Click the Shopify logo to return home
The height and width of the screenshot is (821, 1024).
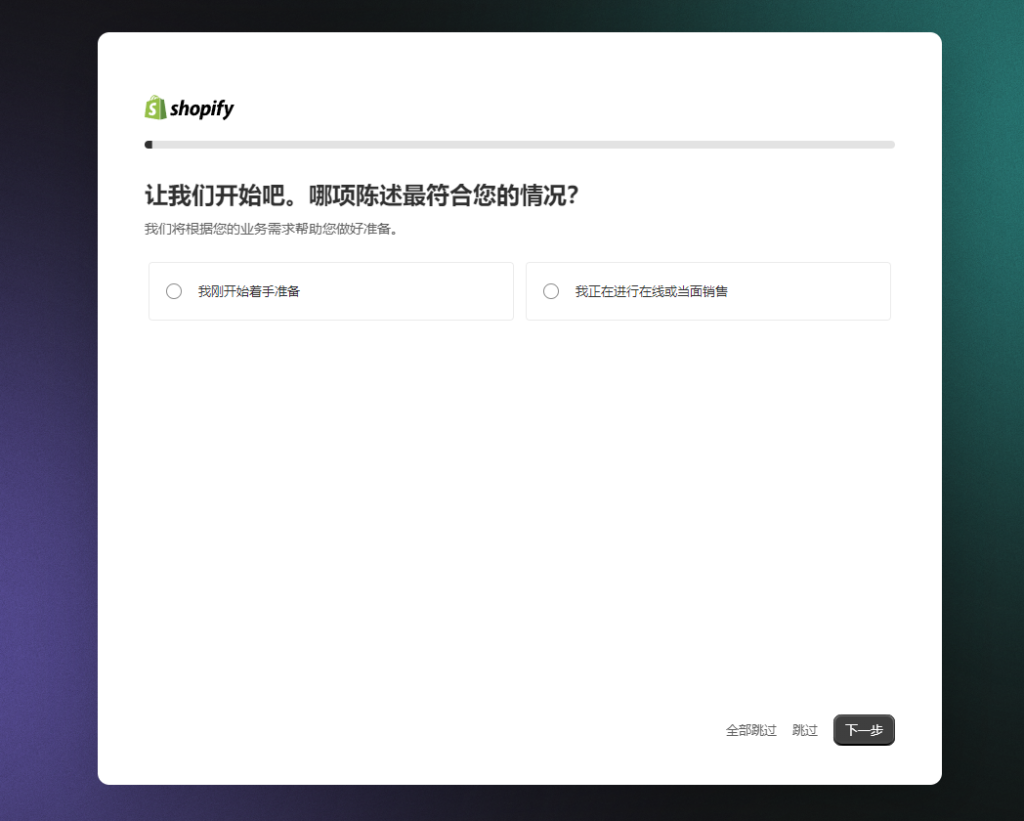188,107
